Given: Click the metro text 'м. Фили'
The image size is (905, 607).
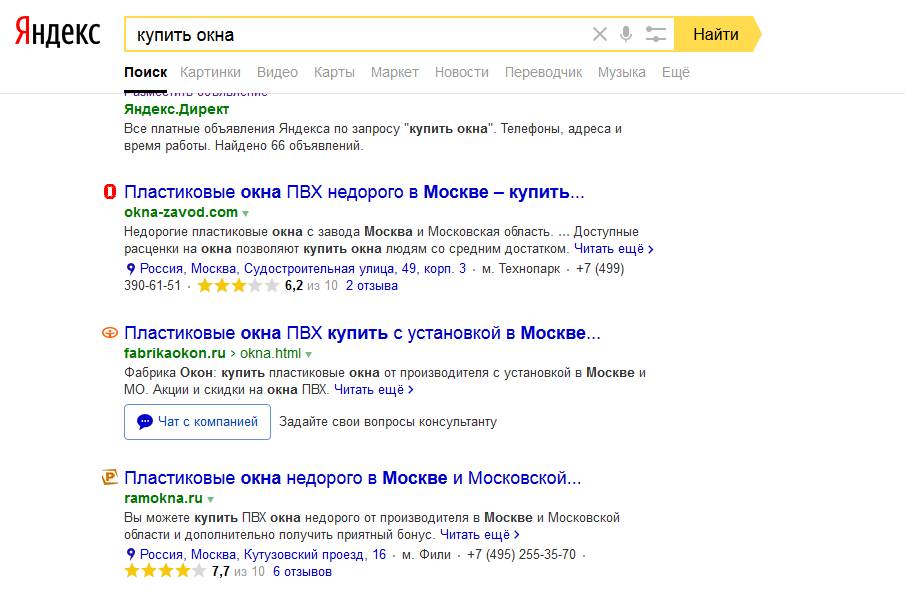Looking at the screenshot, I should tap(426, 554).
